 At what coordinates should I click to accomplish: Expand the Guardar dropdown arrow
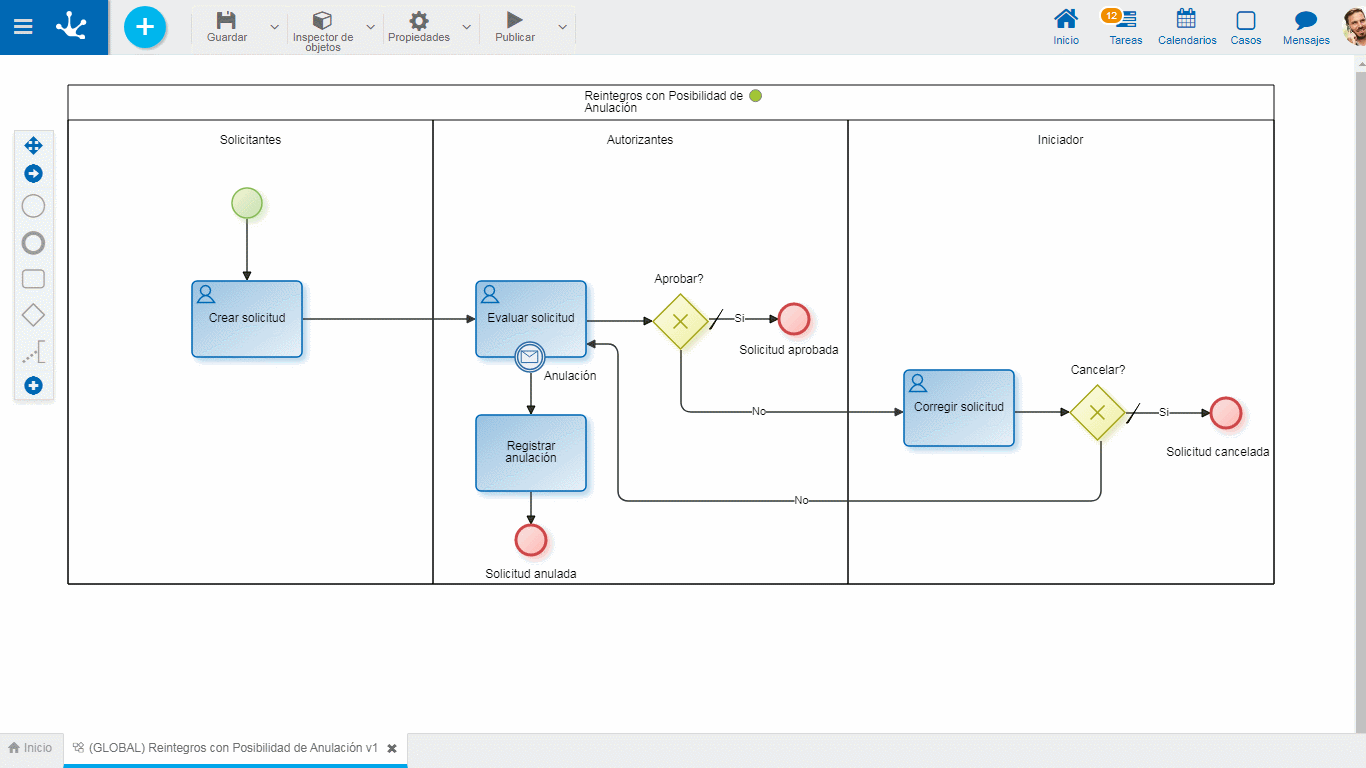click(275, 27)
